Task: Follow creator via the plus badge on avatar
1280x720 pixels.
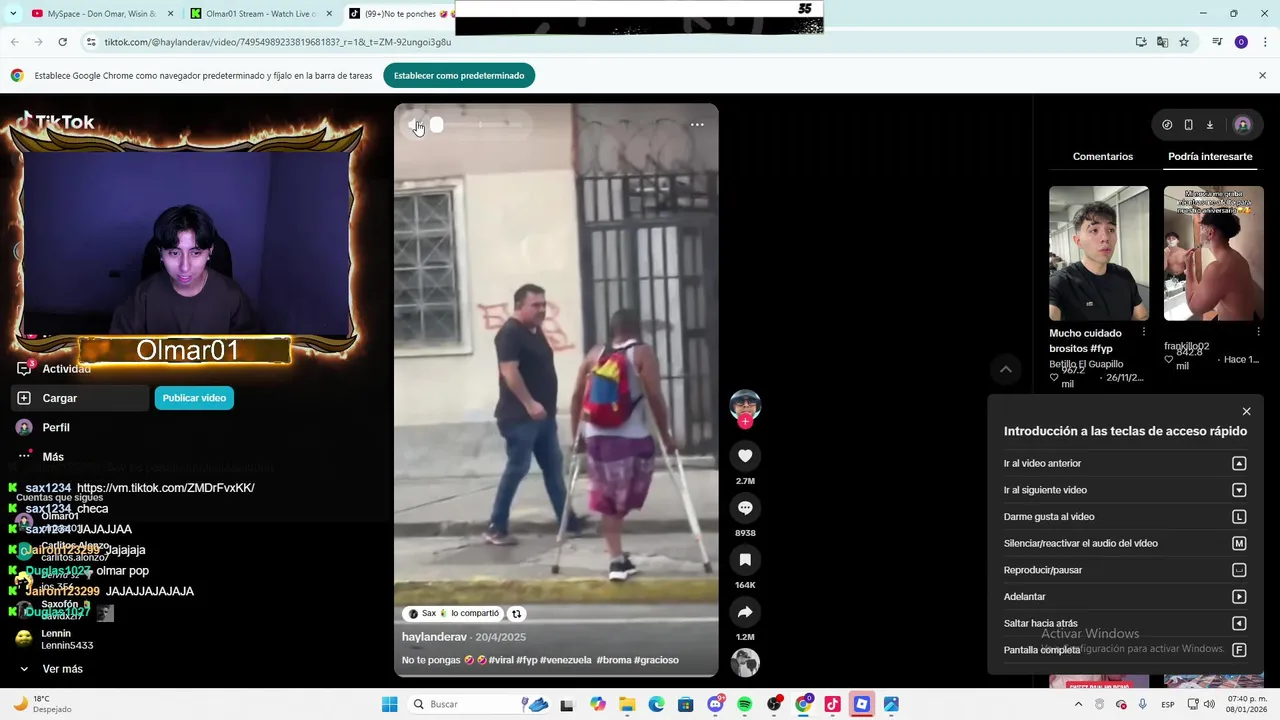Action: (745, 421)
